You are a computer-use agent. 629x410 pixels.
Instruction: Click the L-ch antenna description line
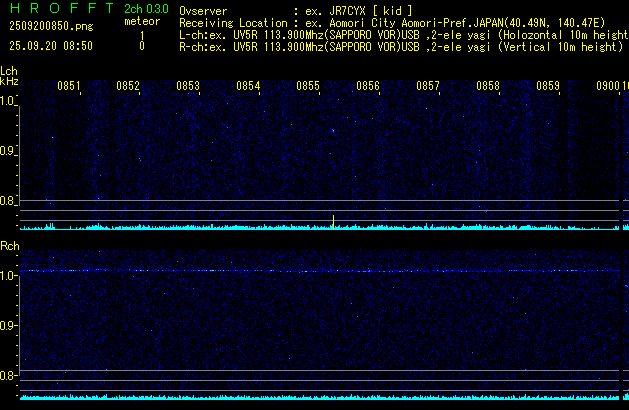[x=400, y=34]
